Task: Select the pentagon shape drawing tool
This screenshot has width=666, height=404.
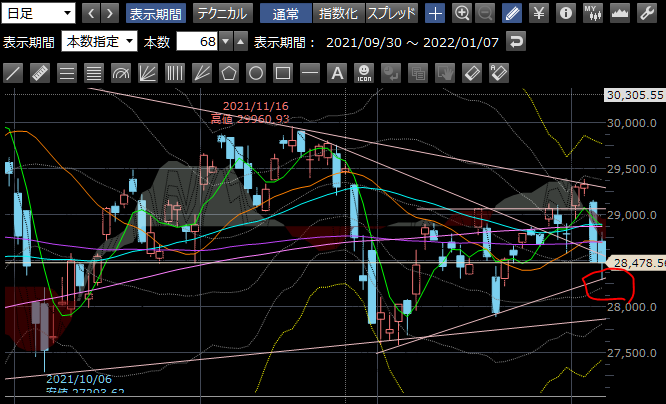Action: pos(229,73)
